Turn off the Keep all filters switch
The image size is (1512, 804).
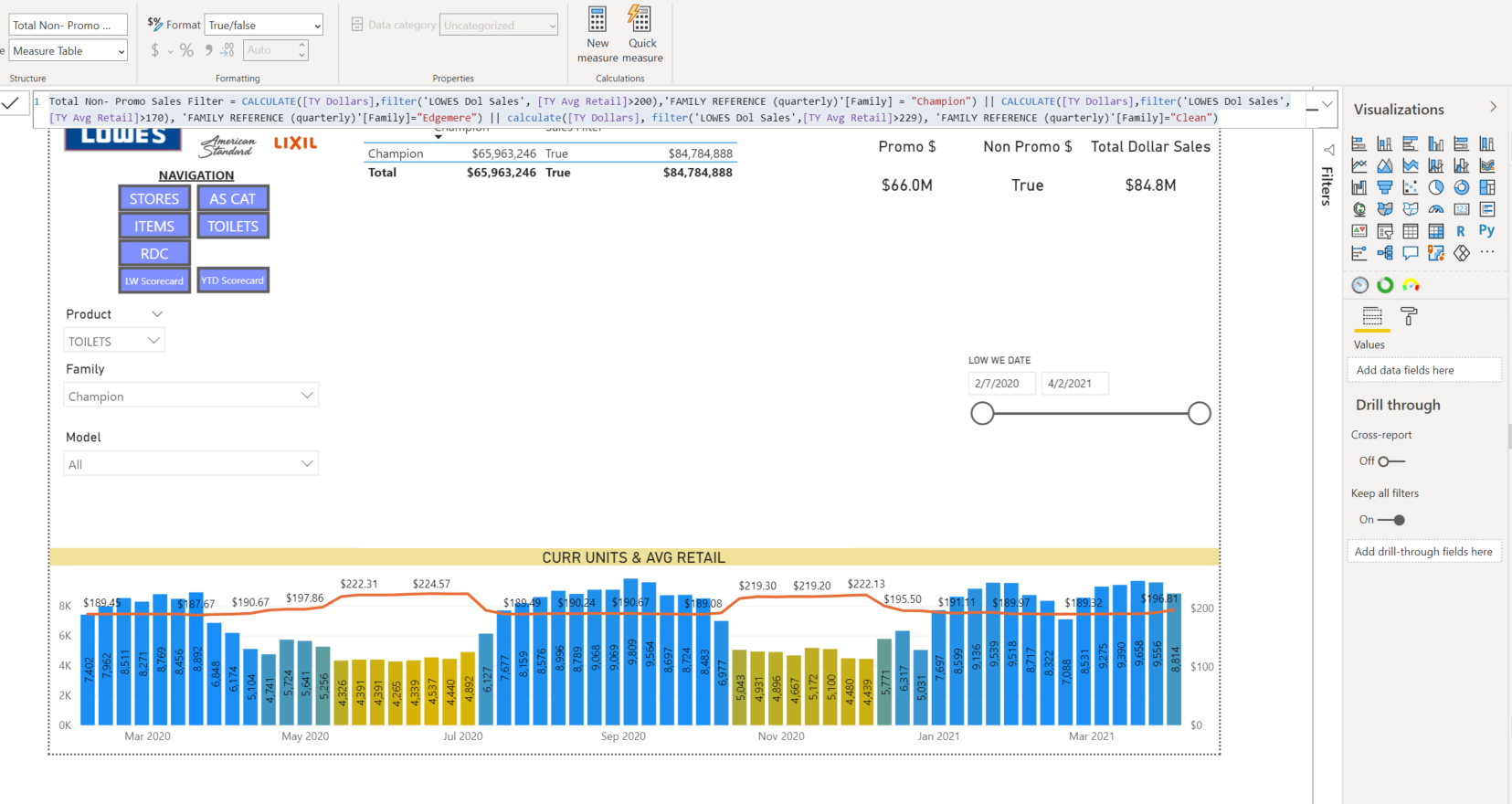tap(1391, 520)
